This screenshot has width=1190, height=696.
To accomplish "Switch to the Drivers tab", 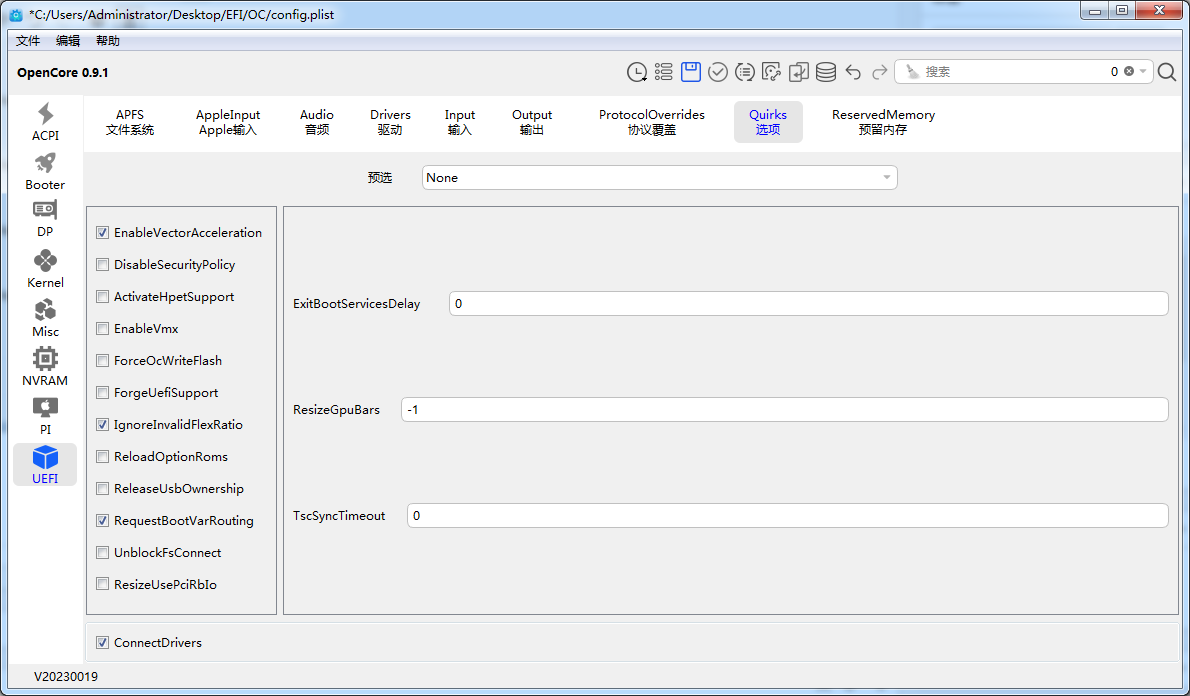I will pos(390,122).
